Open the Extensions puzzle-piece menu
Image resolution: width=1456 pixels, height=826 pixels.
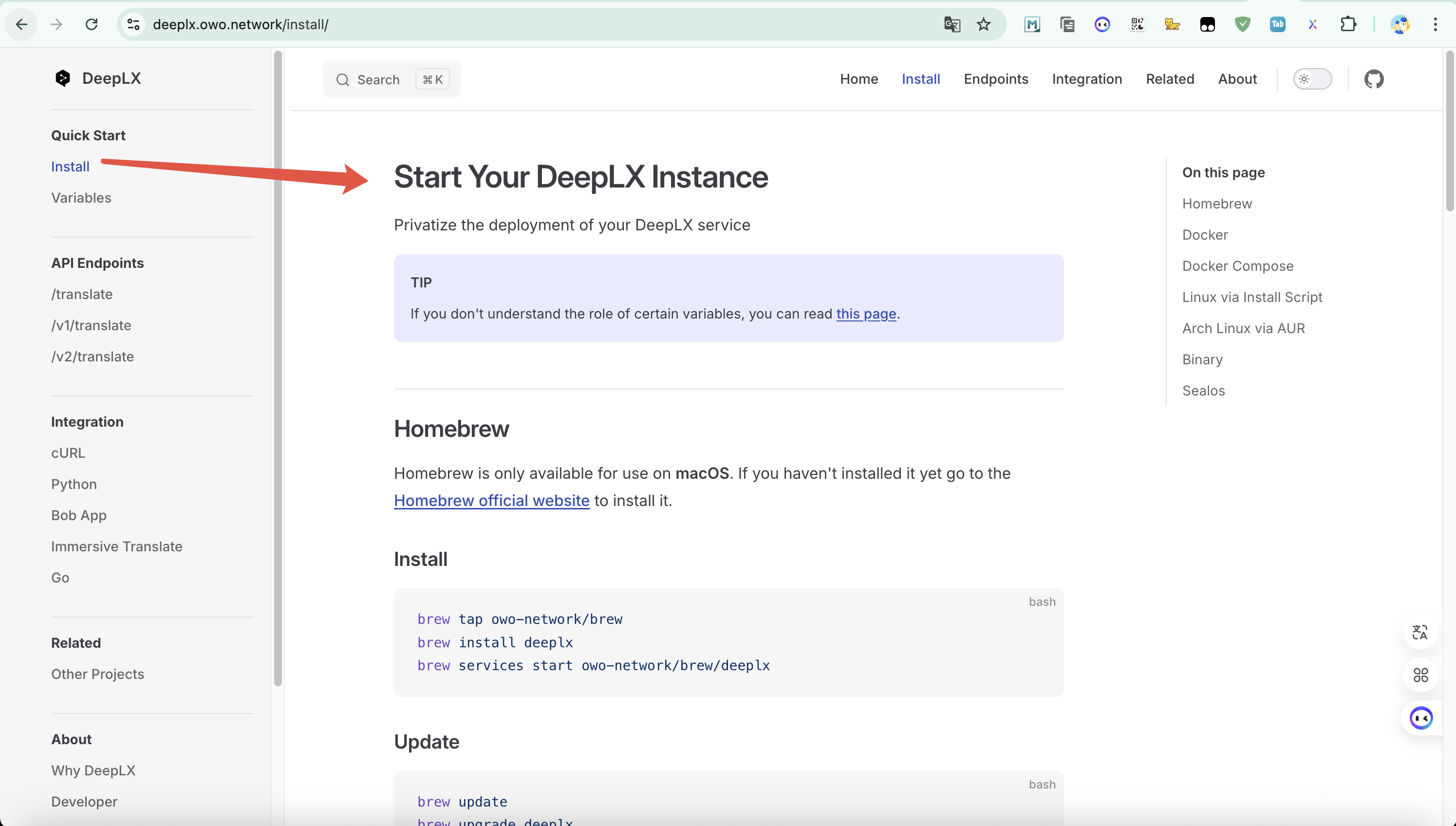[1348, 24]
